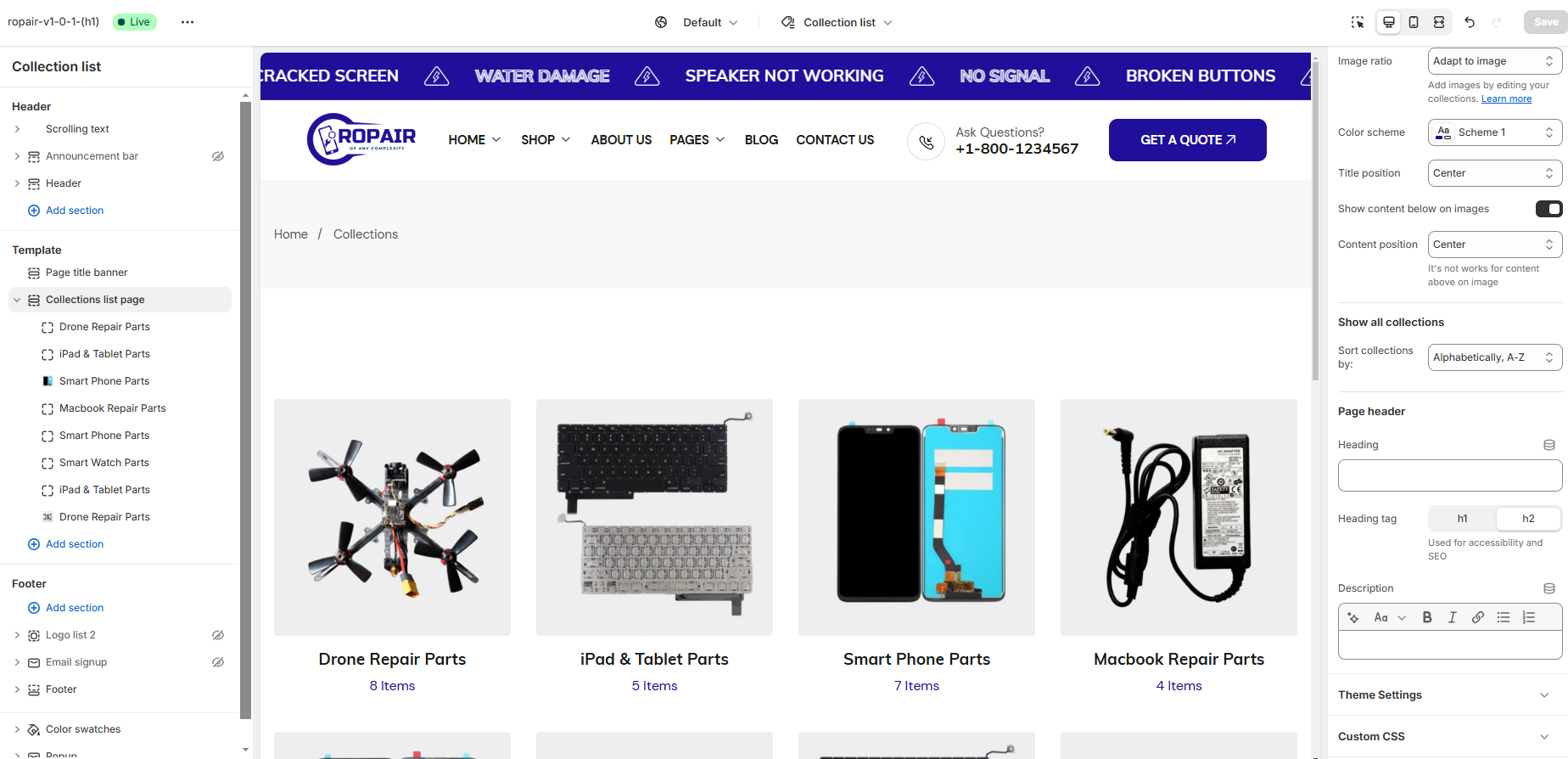Click the undo arrow icon

[1470, 22]
